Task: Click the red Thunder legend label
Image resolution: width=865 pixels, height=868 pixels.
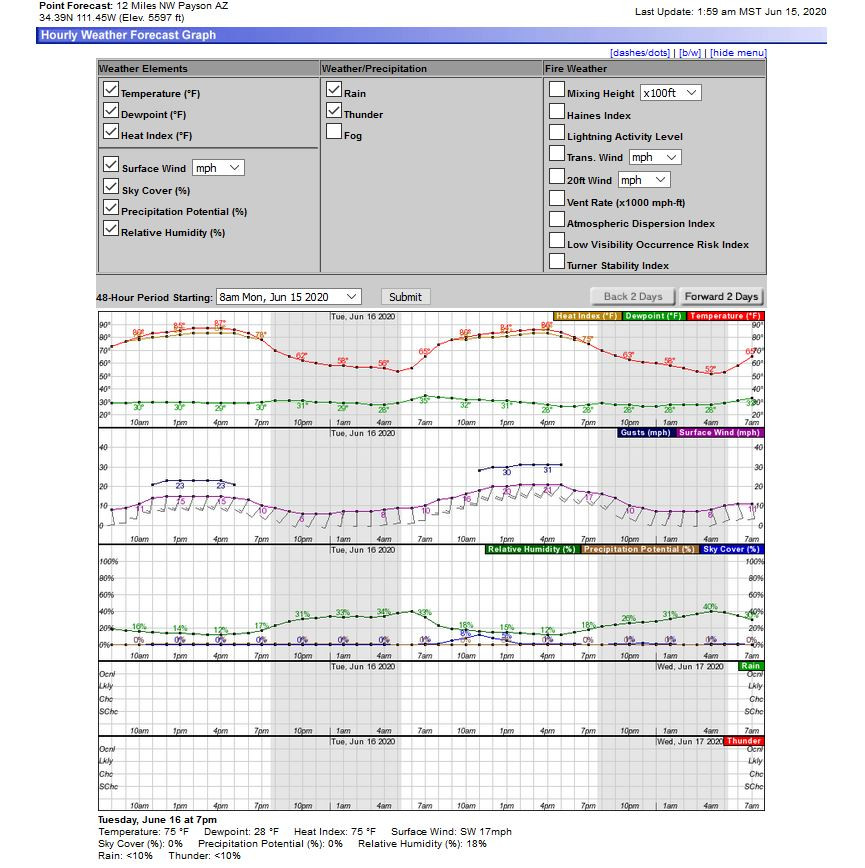Action: (743, 741)
